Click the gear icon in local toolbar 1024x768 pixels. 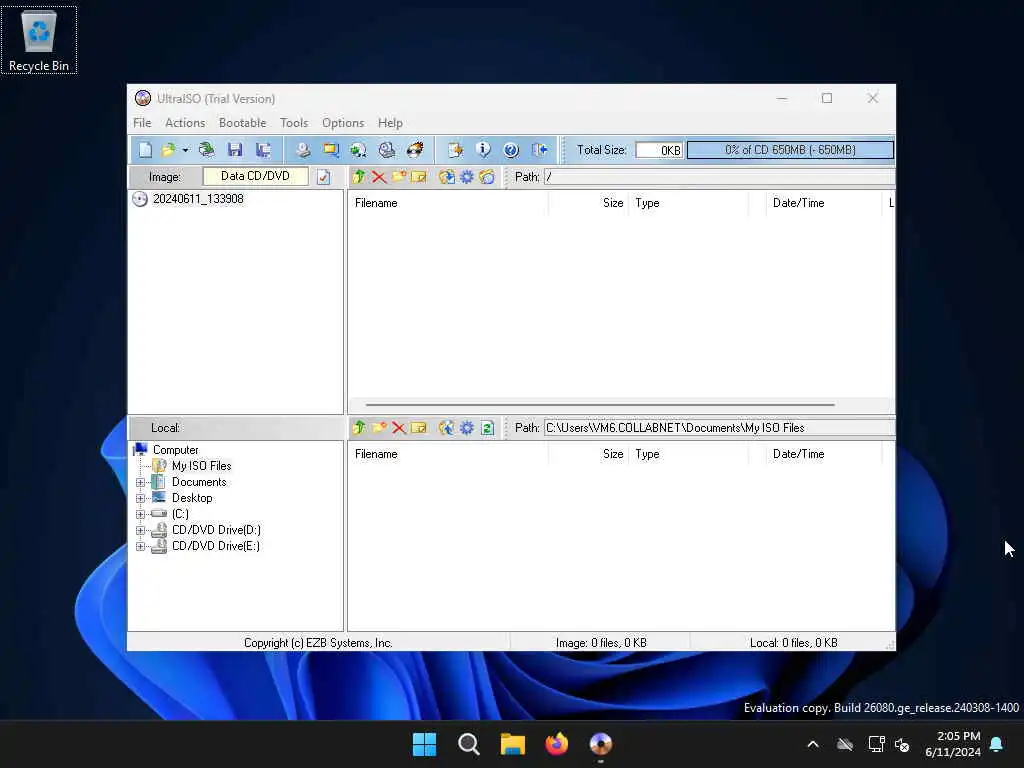467,428
